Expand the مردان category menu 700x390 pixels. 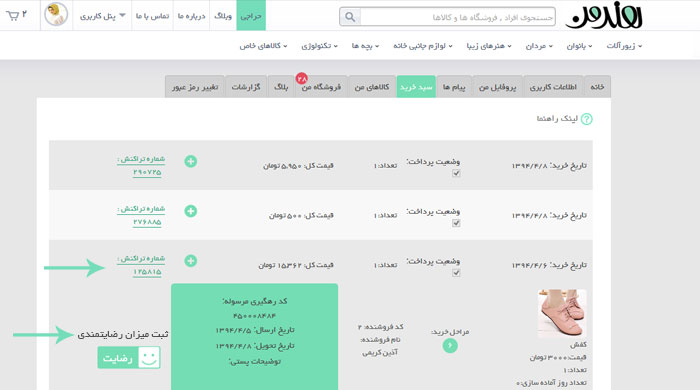coord(539,46)
